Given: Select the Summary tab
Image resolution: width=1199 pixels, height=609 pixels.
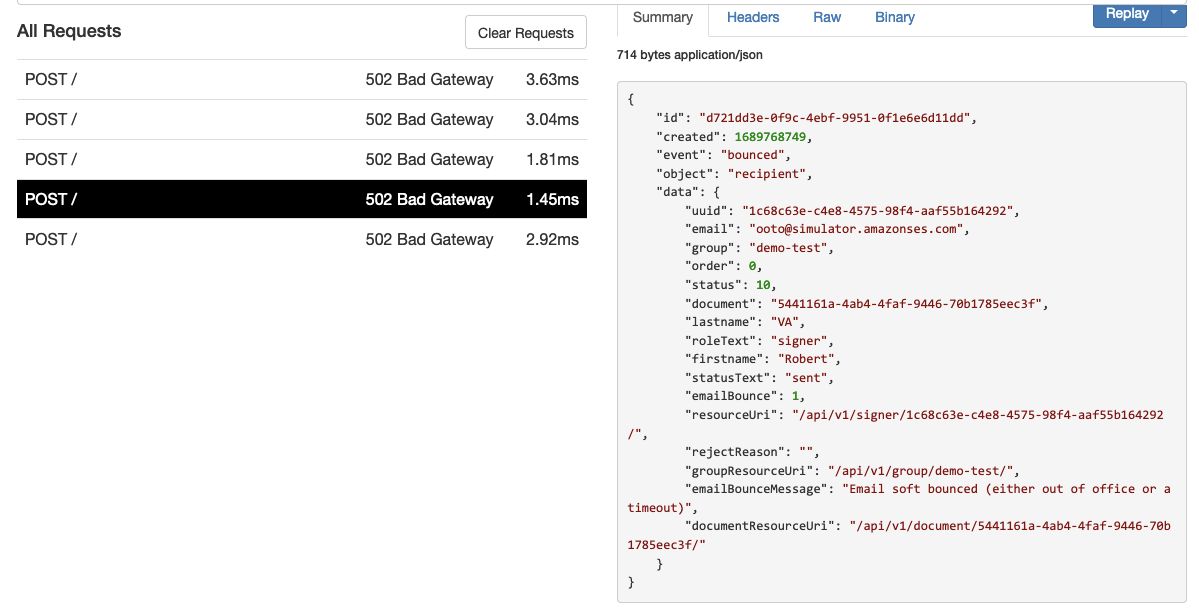Looking at the screenshot, I should (661, 17).
